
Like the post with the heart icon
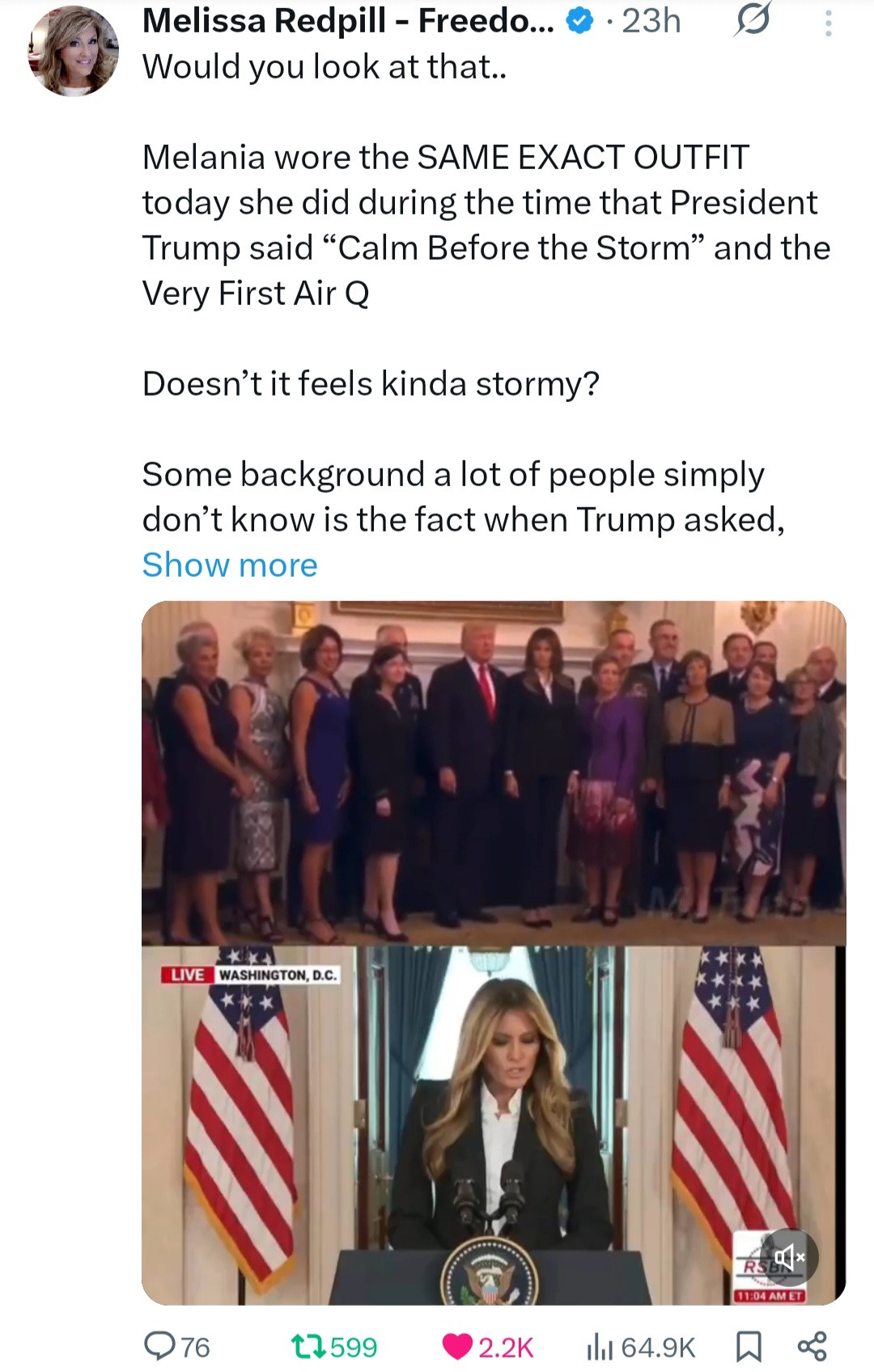pos(457,1346)
